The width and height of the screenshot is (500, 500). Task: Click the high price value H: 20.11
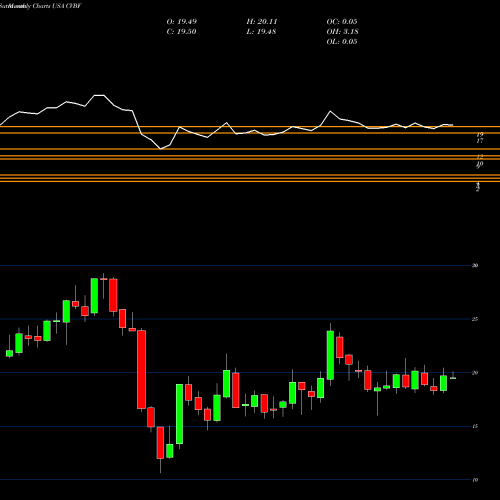(x=262, y=22)
